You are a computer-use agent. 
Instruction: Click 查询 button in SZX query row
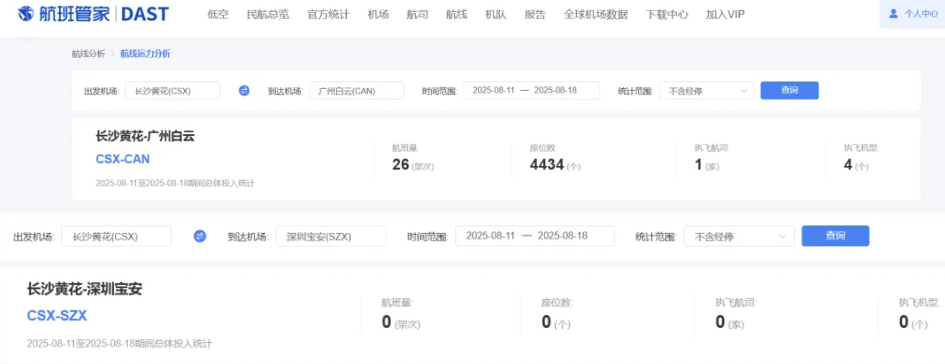tap(835, 236)
